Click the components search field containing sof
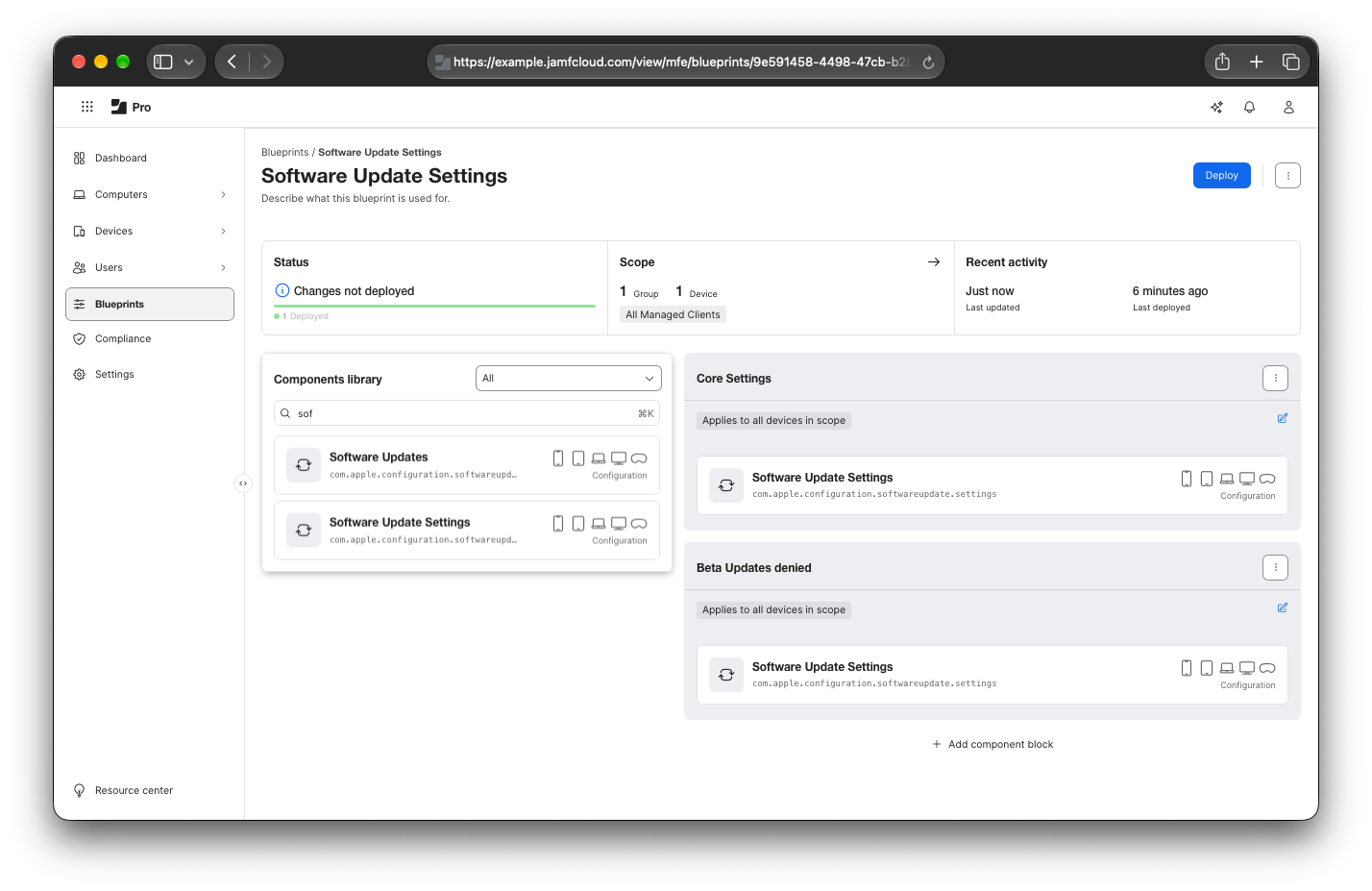 (467, 413)
